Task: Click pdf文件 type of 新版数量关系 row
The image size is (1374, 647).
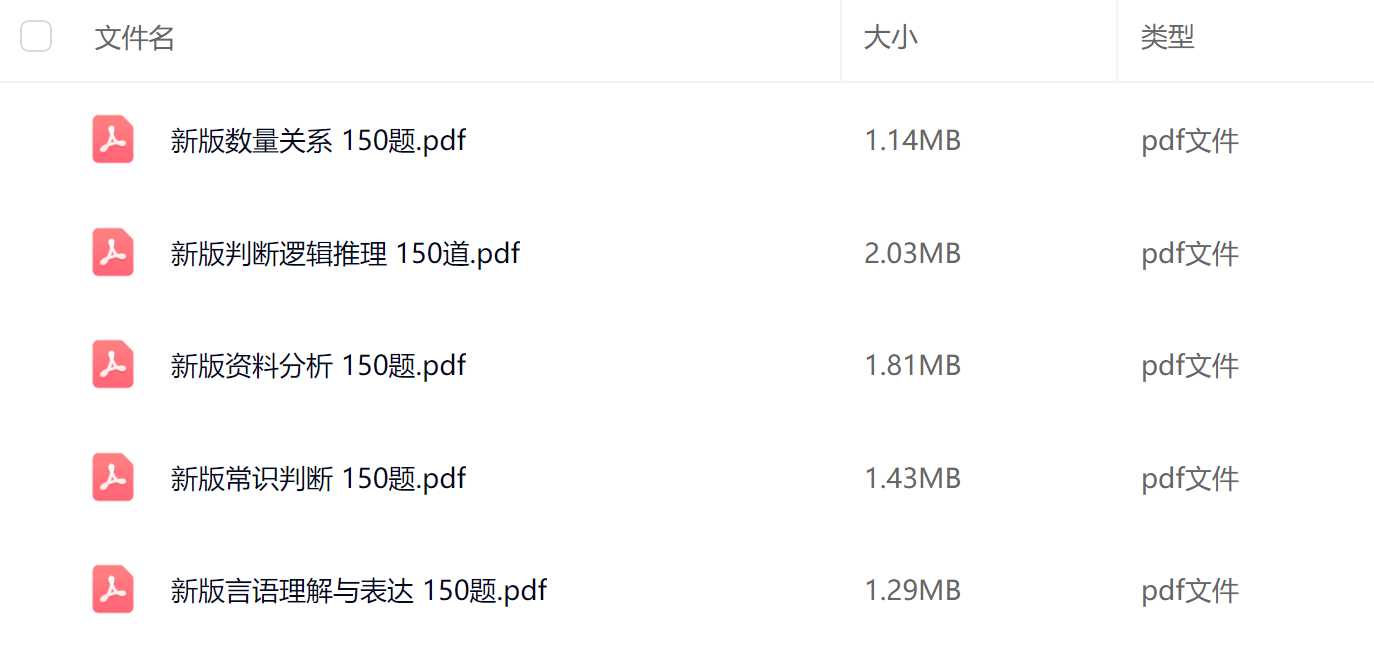Action: pos(1190,141)
